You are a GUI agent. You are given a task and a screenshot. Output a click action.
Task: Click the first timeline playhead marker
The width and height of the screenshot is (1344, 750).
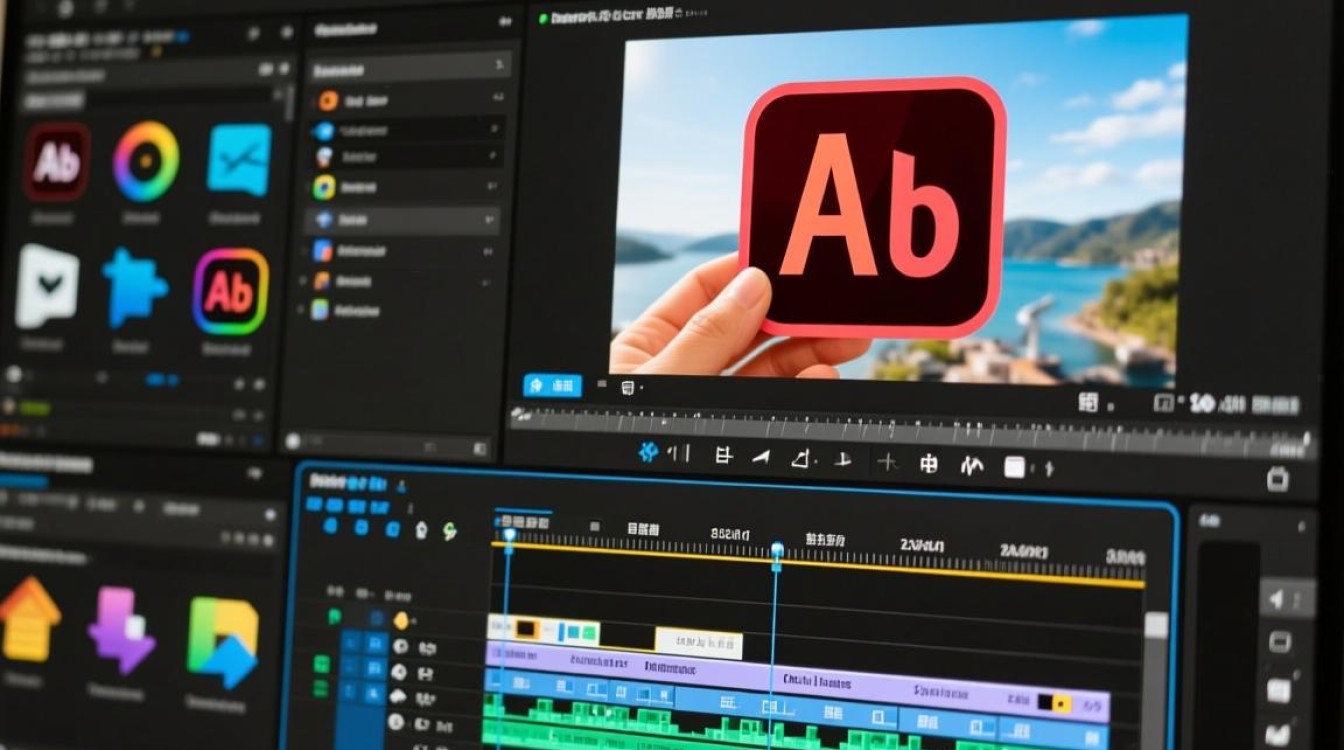coord(509,535)
